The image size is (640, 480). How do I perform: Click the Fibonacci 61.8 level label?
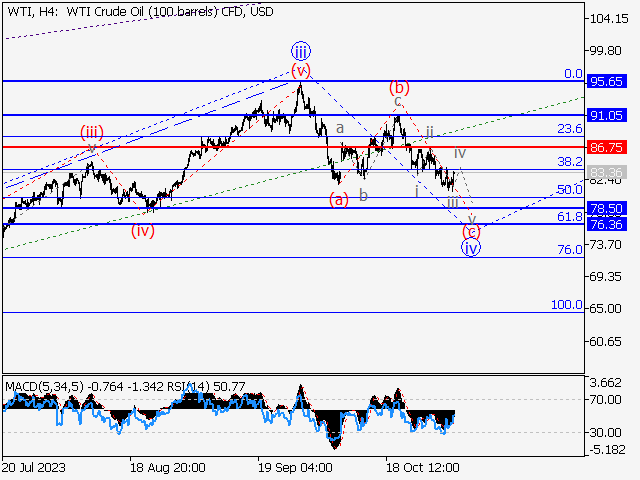point(570,217)
